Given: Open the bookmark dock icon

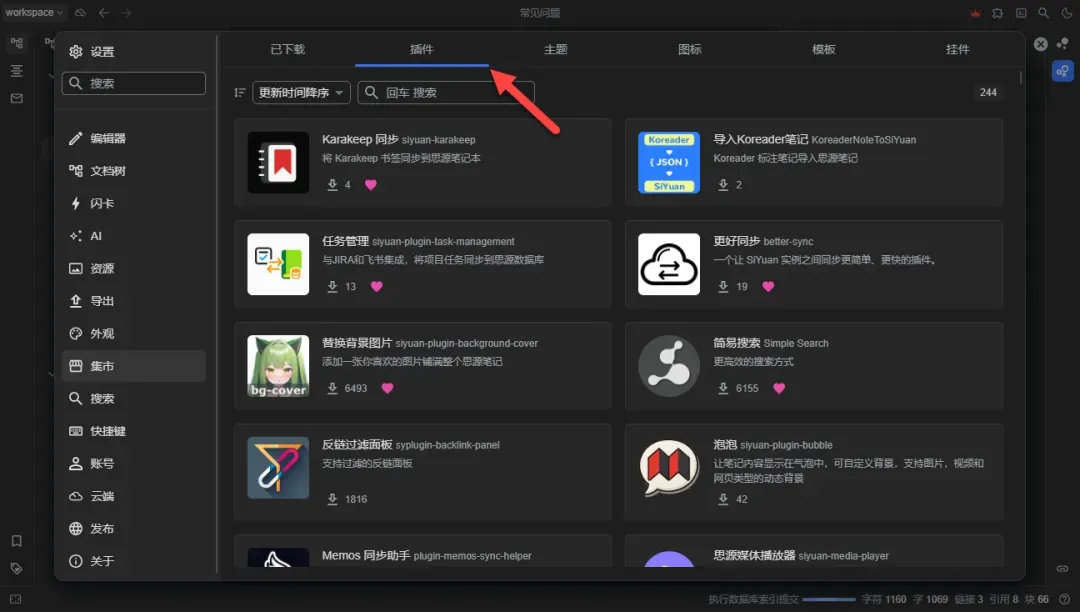Looking at the screenshot, I should click(x=17, y=541).
